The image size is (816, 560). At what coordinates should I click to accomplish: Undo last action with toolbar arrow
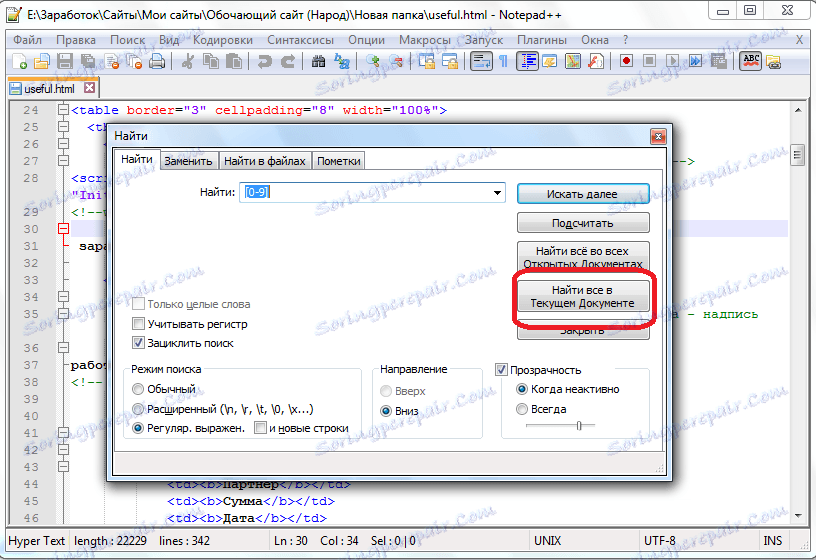point(265,61)
